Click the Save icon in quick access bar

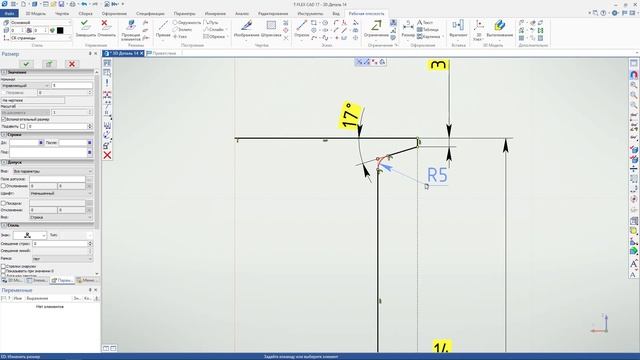pyautogui.click(x=61, y=4)
